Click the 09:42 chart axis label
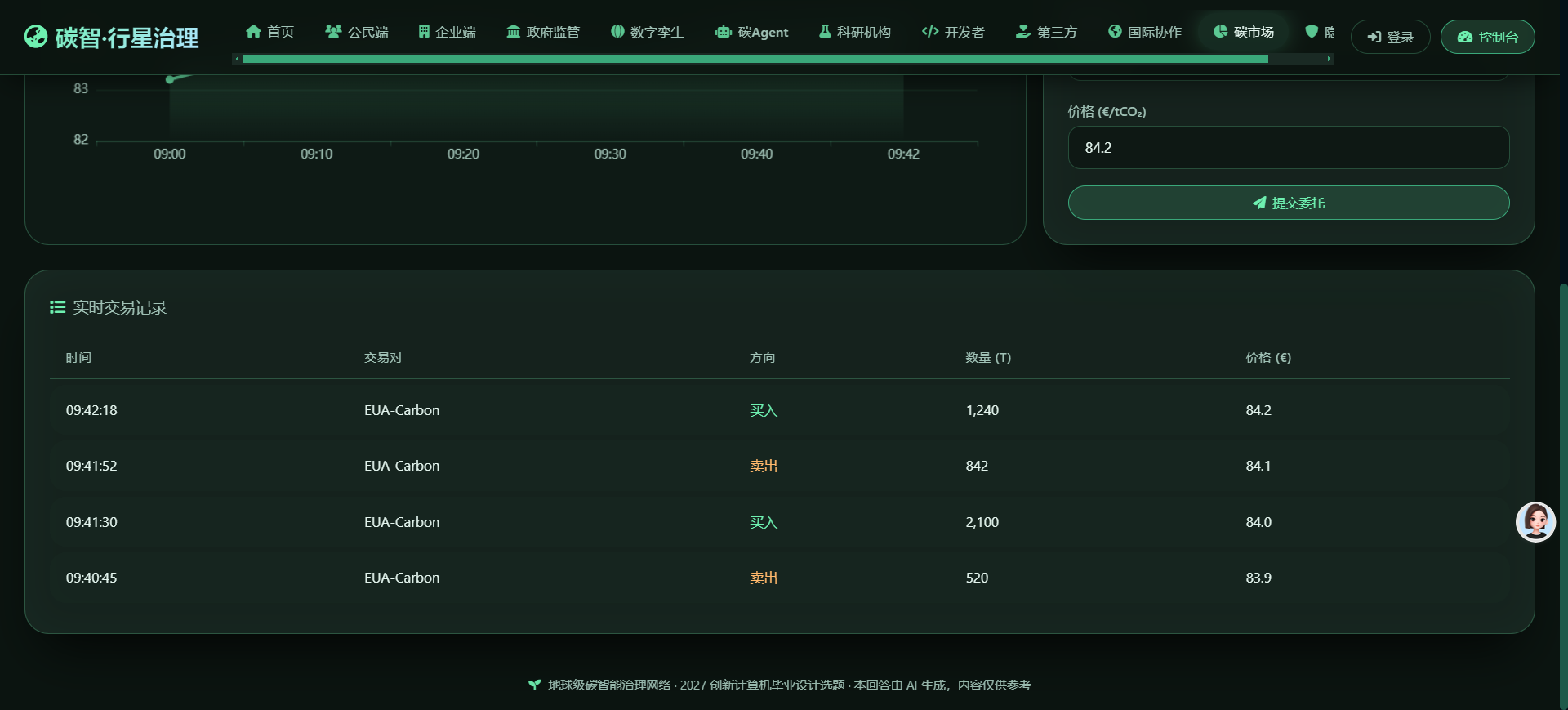 (903, 154)
